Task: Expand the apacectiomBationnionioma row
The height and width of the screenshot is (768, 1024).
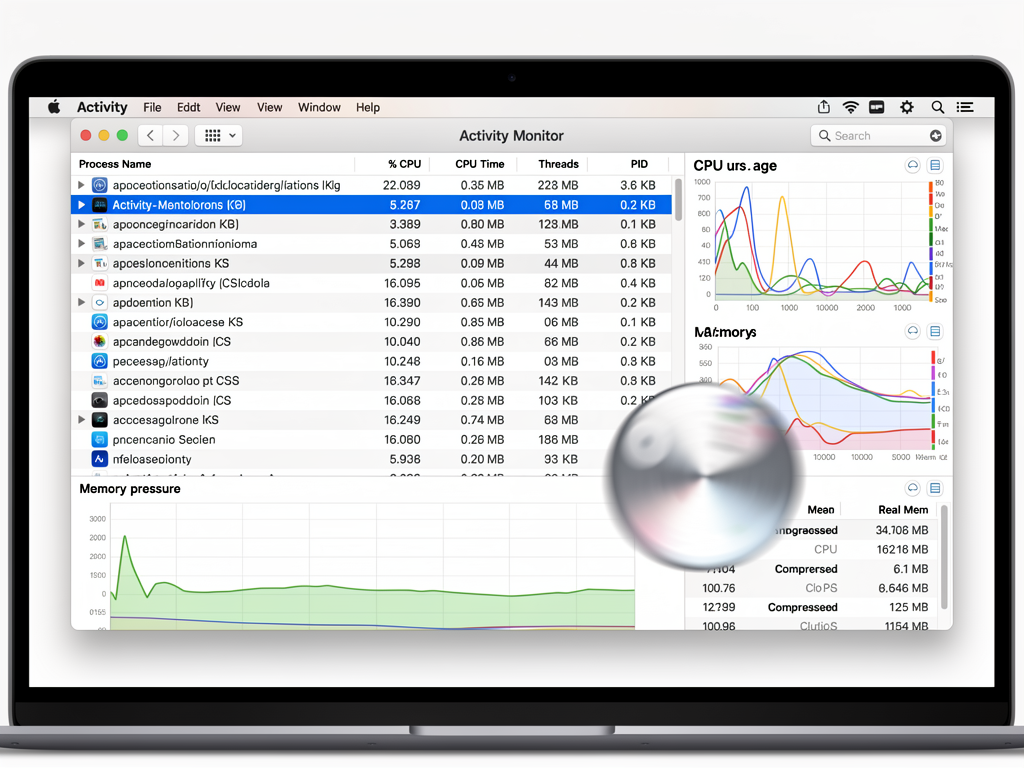Action: coord(81,244)
